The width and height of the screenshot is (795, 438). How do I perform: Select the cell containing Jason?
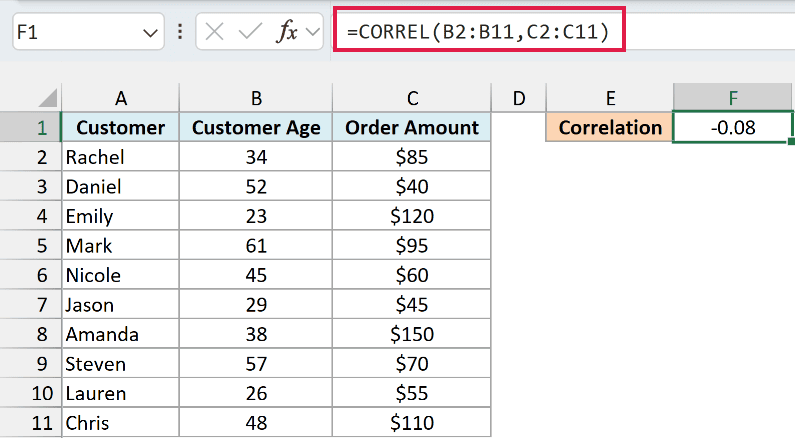121,305
